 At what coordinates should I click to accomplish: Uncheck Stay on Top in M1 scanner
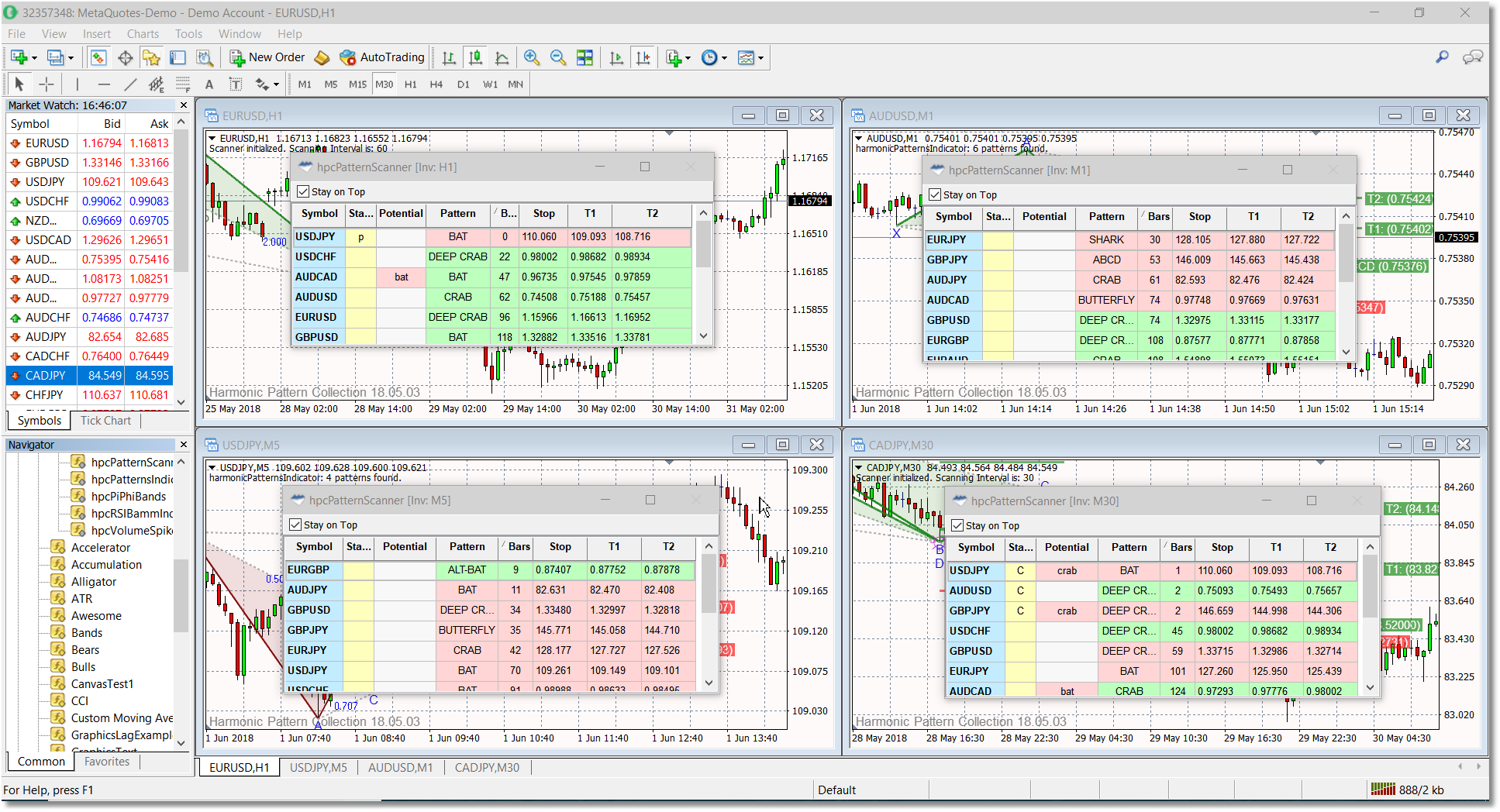click(936, 194)
